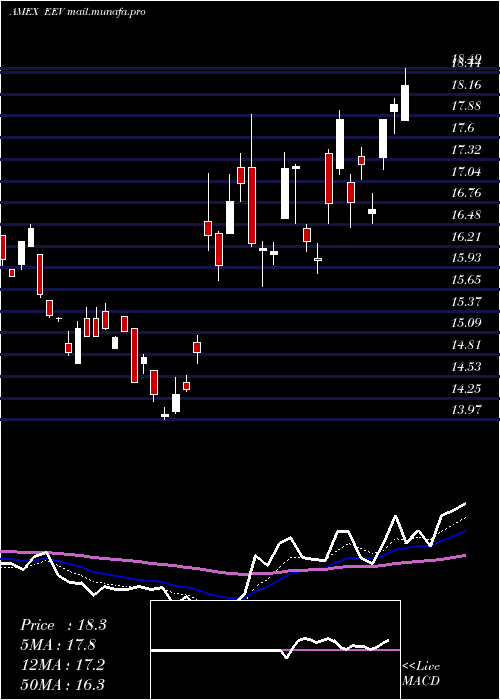Click the MACD inset chart panel
The height and width of the screenshot is (700, 500).
coord(275,650)
